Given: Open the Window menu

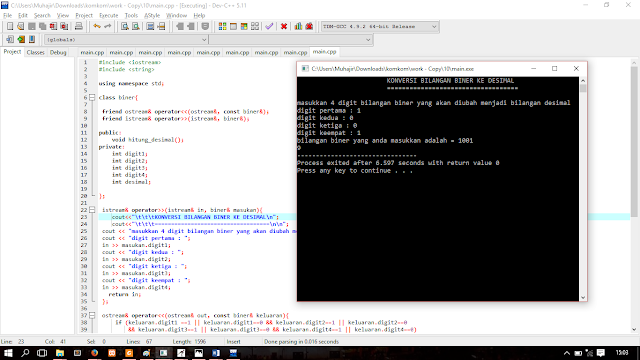Looking at the screenshot, I should click(176, 16).
